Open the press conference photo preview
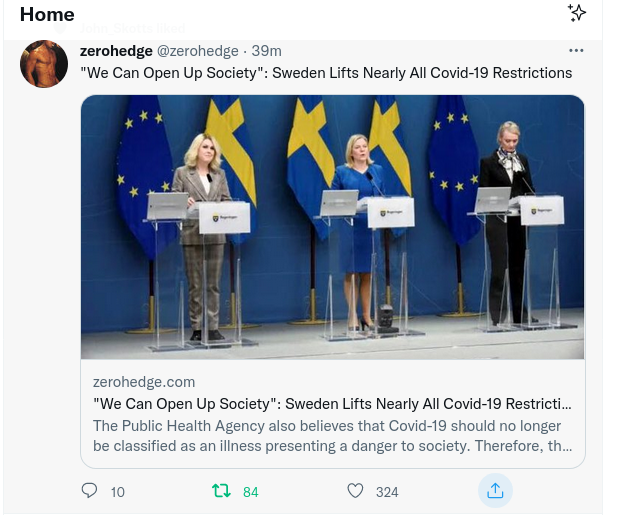The width and height of the screenshot is (618, 515). pos(332,227)
